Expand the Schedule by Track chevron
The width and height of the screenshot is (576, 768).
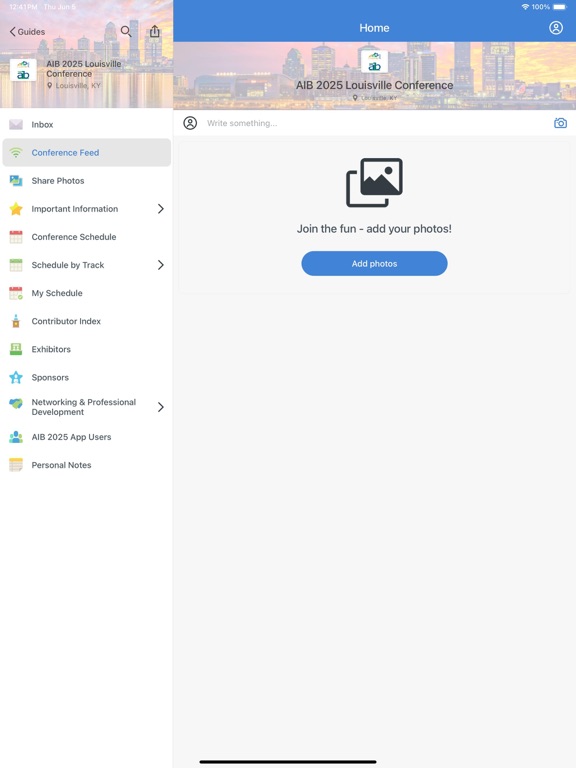[x=161, y=265]
